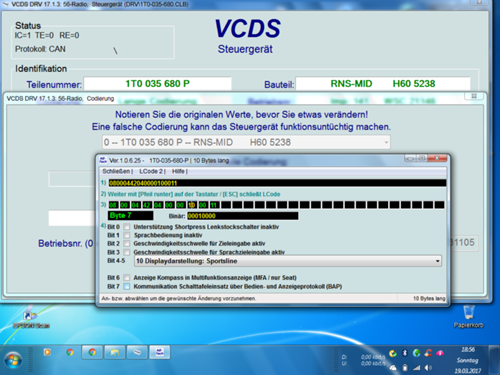500x375 pixels.
Task: Launch the pinned media player icon
Action: point(47,352)
